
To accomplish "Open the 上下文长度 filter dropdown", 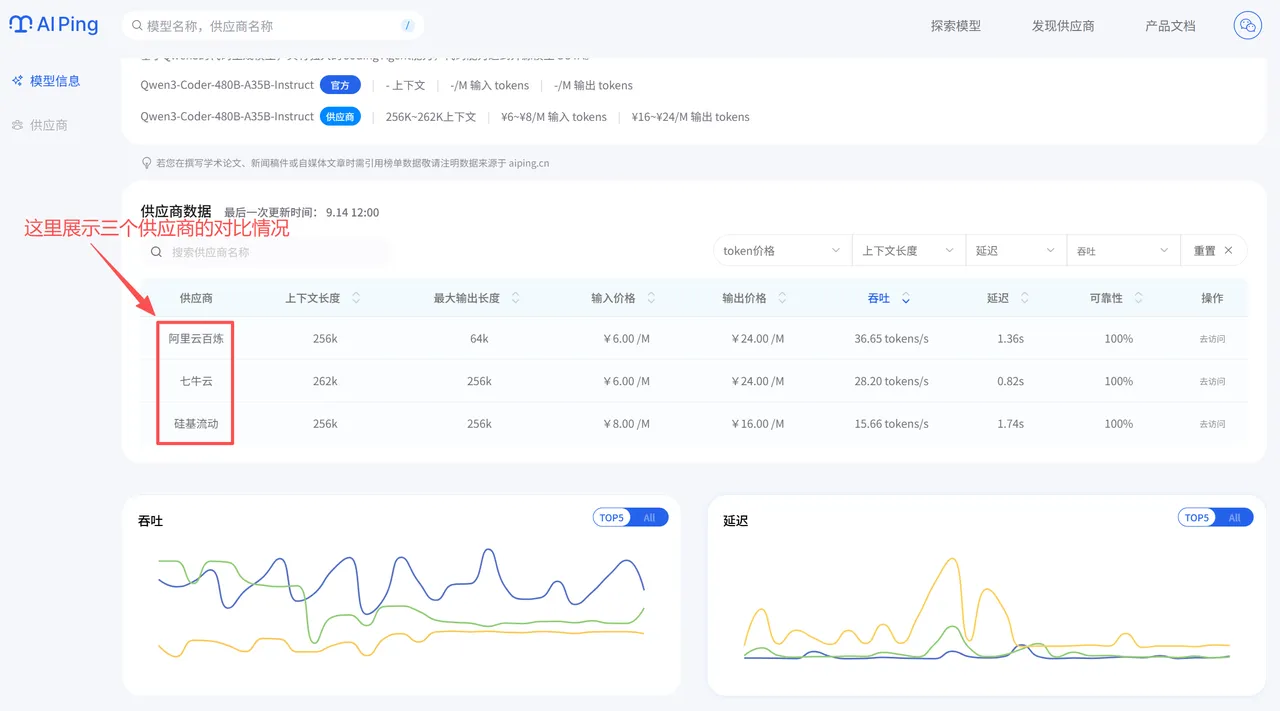I will pyautogui.click(x=908, y=251).
